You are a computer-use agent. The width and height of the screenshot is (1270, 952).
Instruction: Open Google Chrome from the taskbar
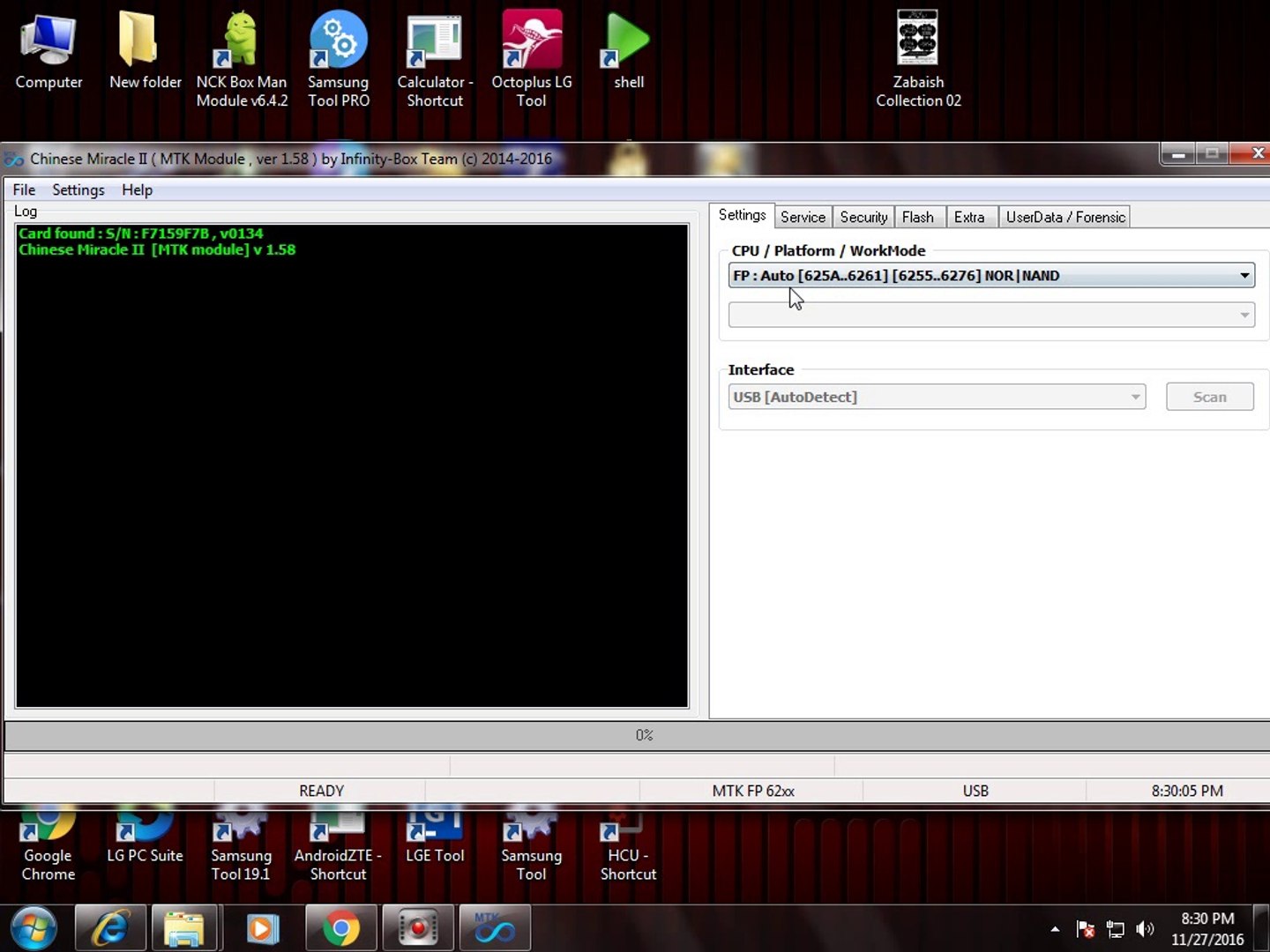click(340, 928)
